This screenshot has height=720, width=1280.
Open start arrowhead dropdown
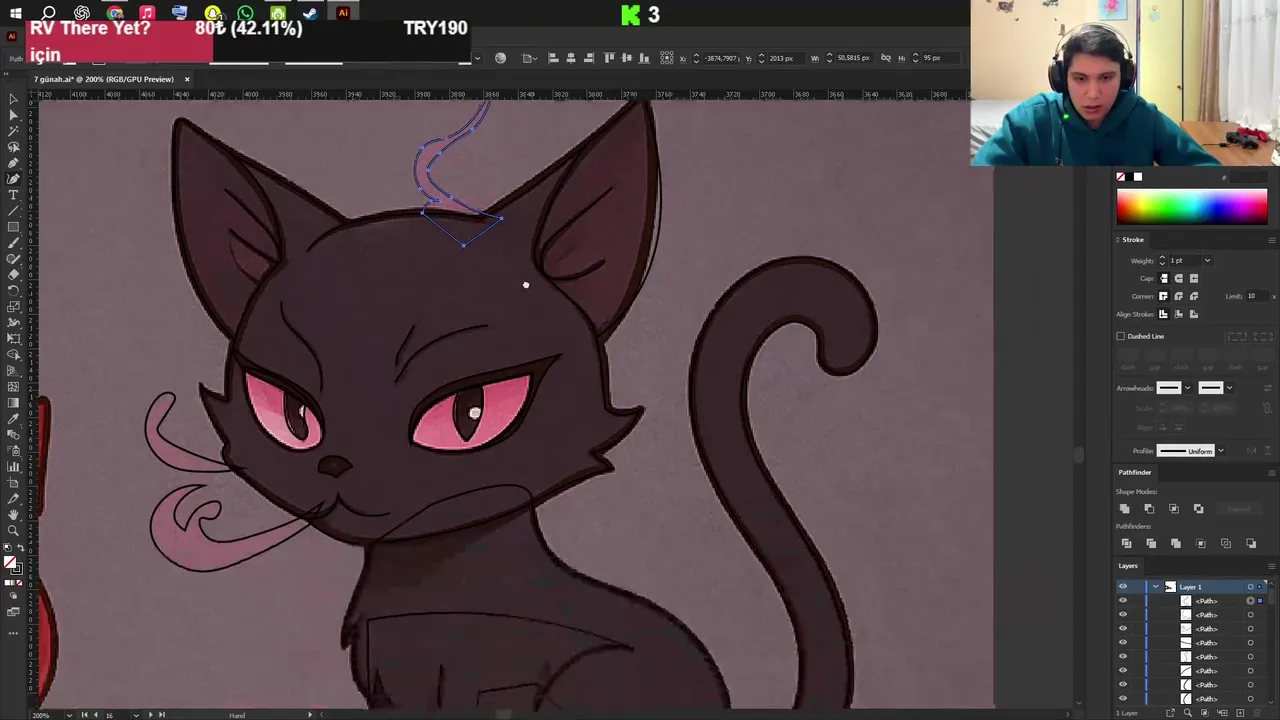tap(1187, 388)
